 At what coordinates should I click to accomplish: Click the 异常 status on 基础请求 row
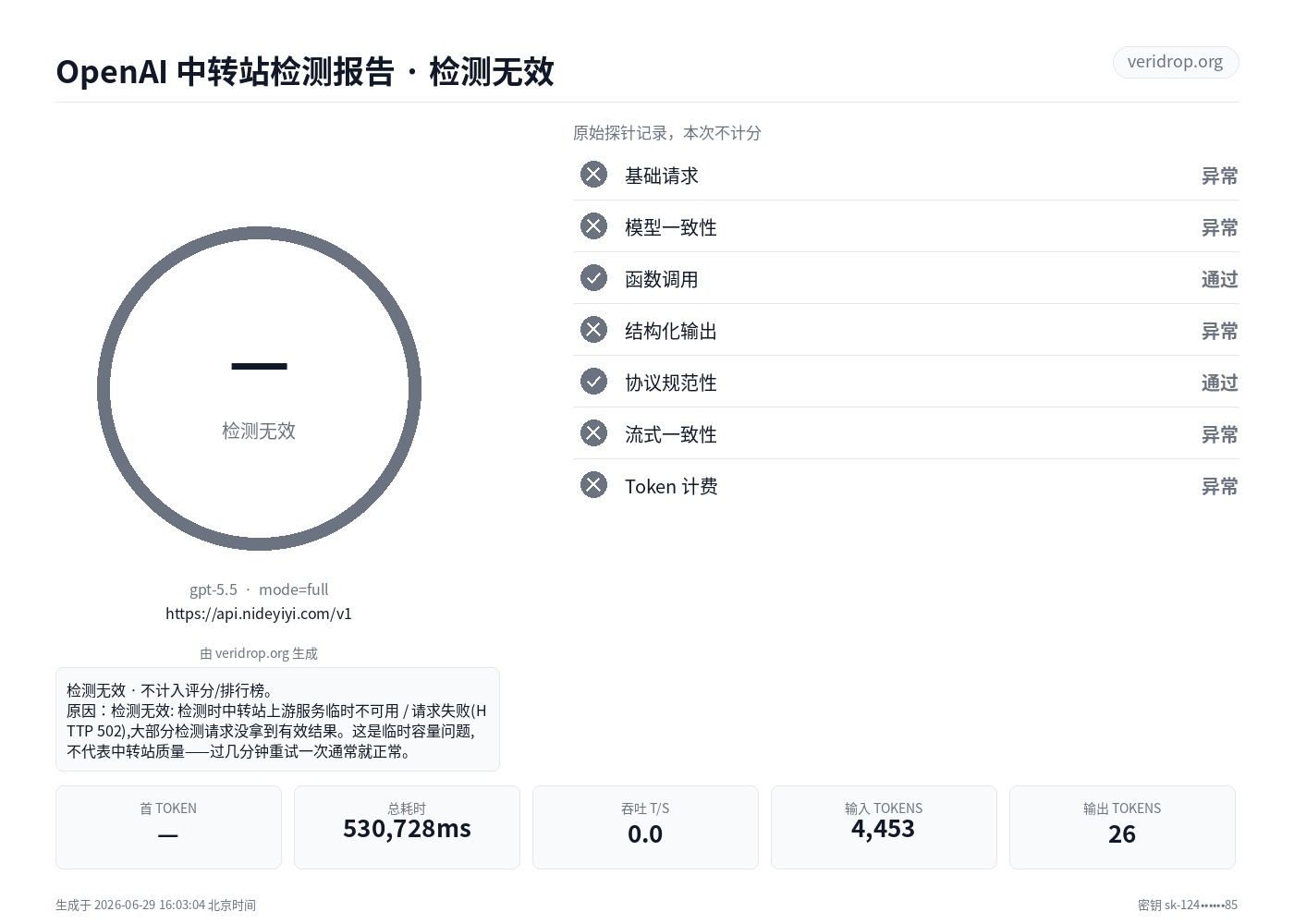click(1219, 176)
